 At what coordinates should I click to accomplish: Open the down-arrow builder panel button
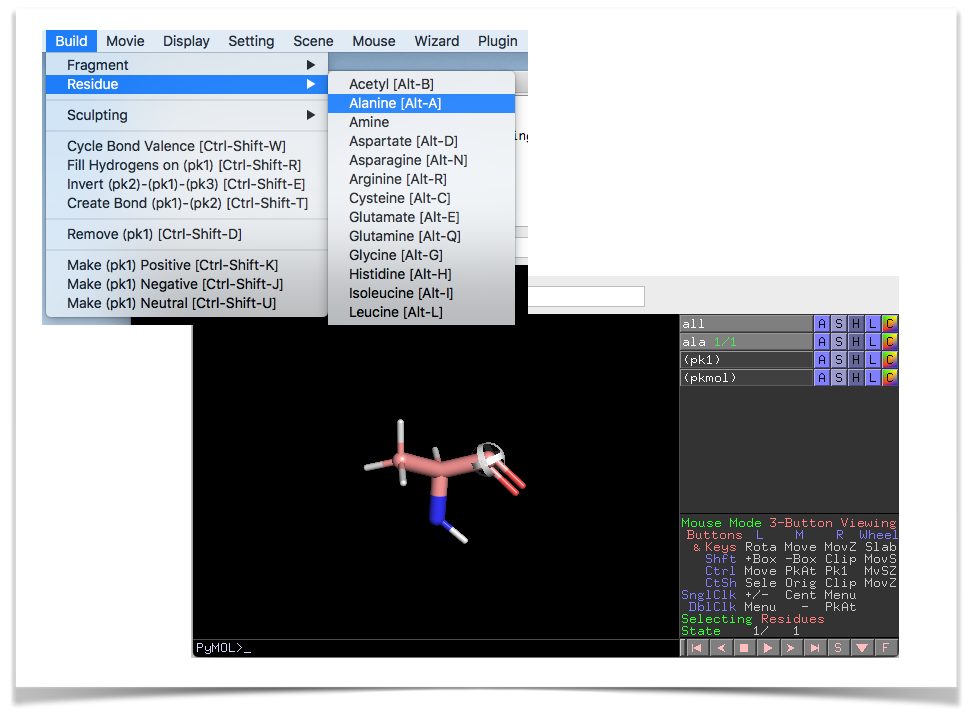pos(862,648)
